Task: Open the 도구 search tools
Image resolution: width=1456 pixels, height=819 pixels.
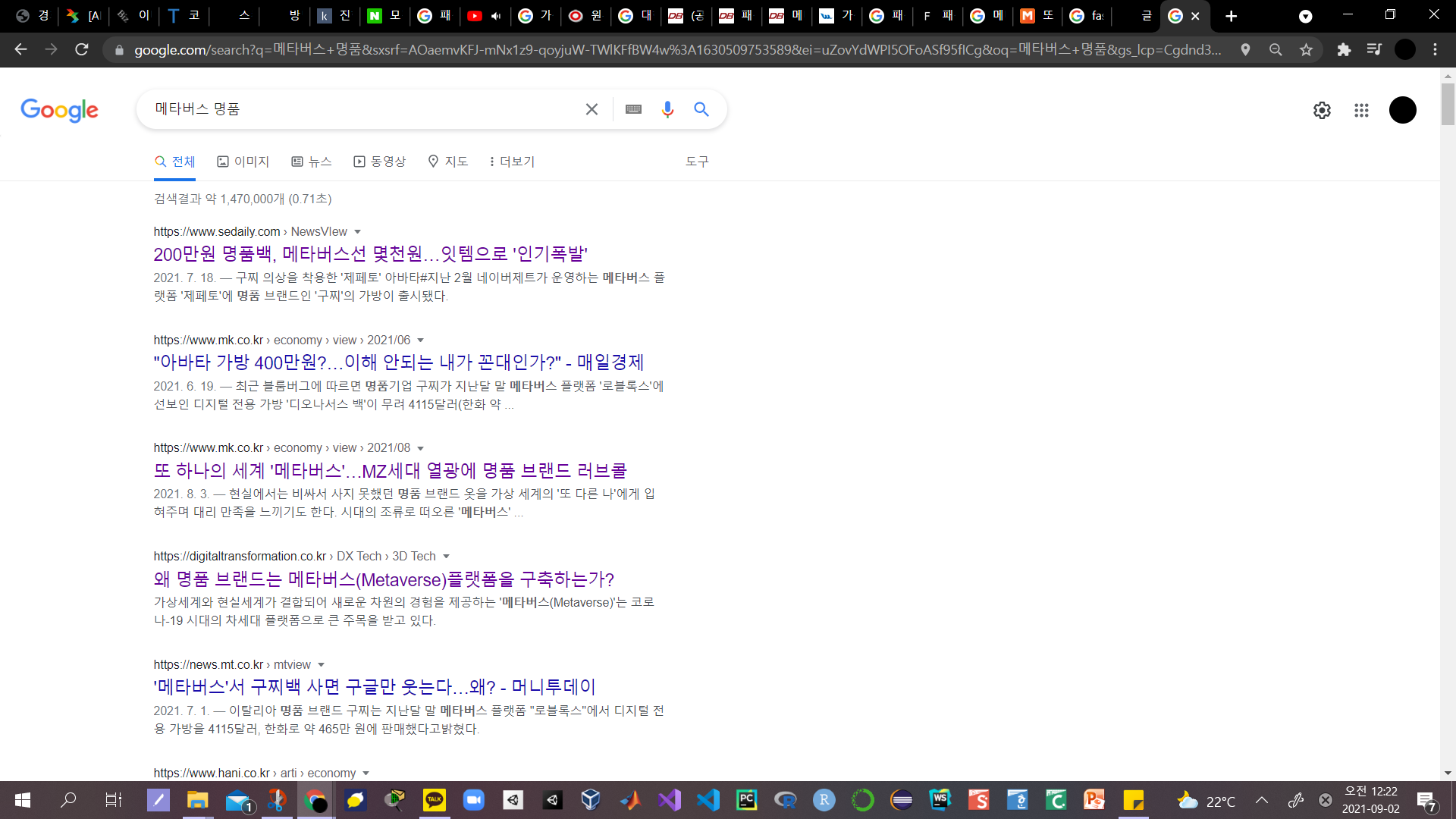Action: (696, 162)
